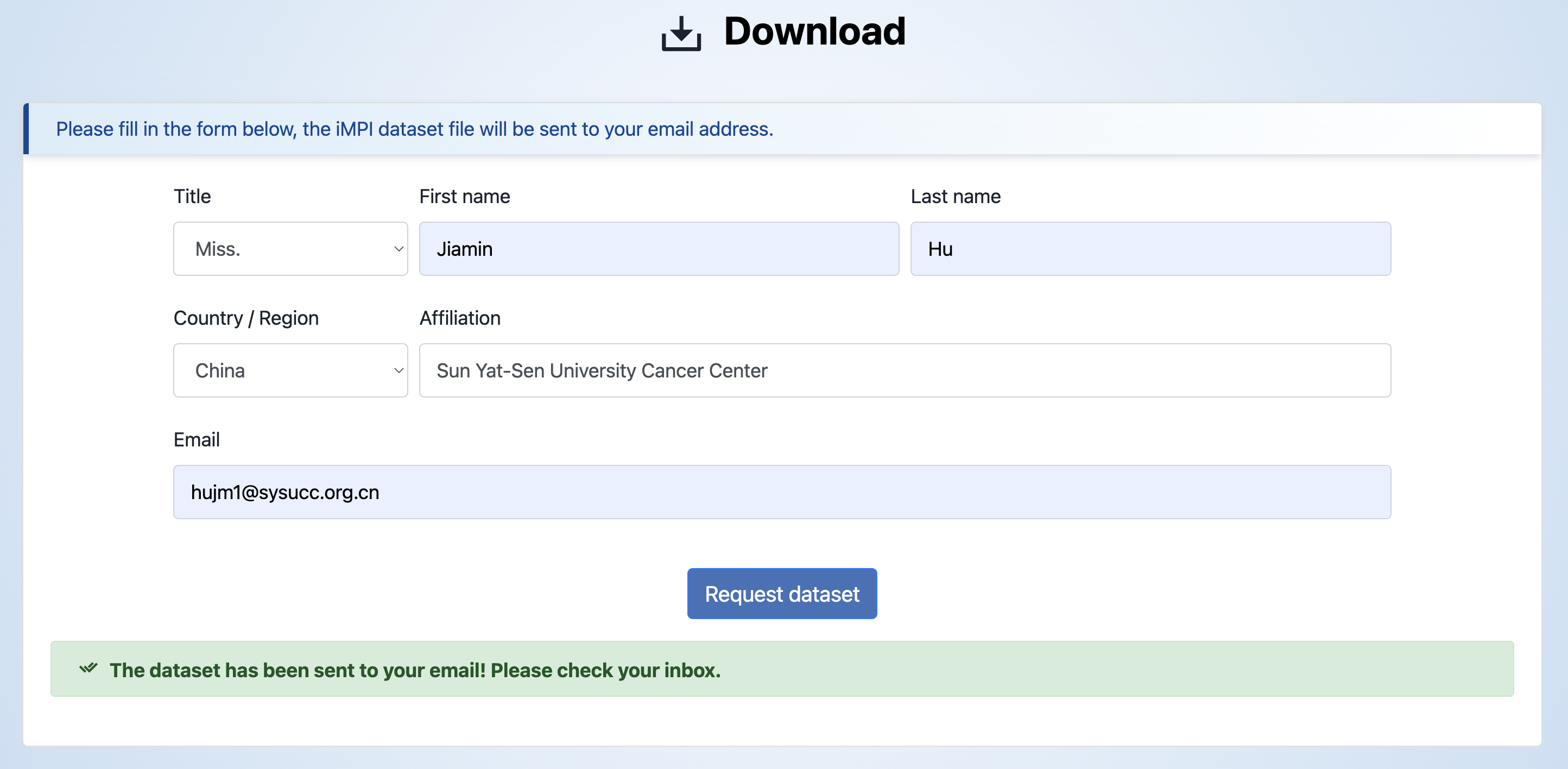Select the First name field containing Jiamin
The width and height of the screenshot is (1568, 769).
click(659, 248)
